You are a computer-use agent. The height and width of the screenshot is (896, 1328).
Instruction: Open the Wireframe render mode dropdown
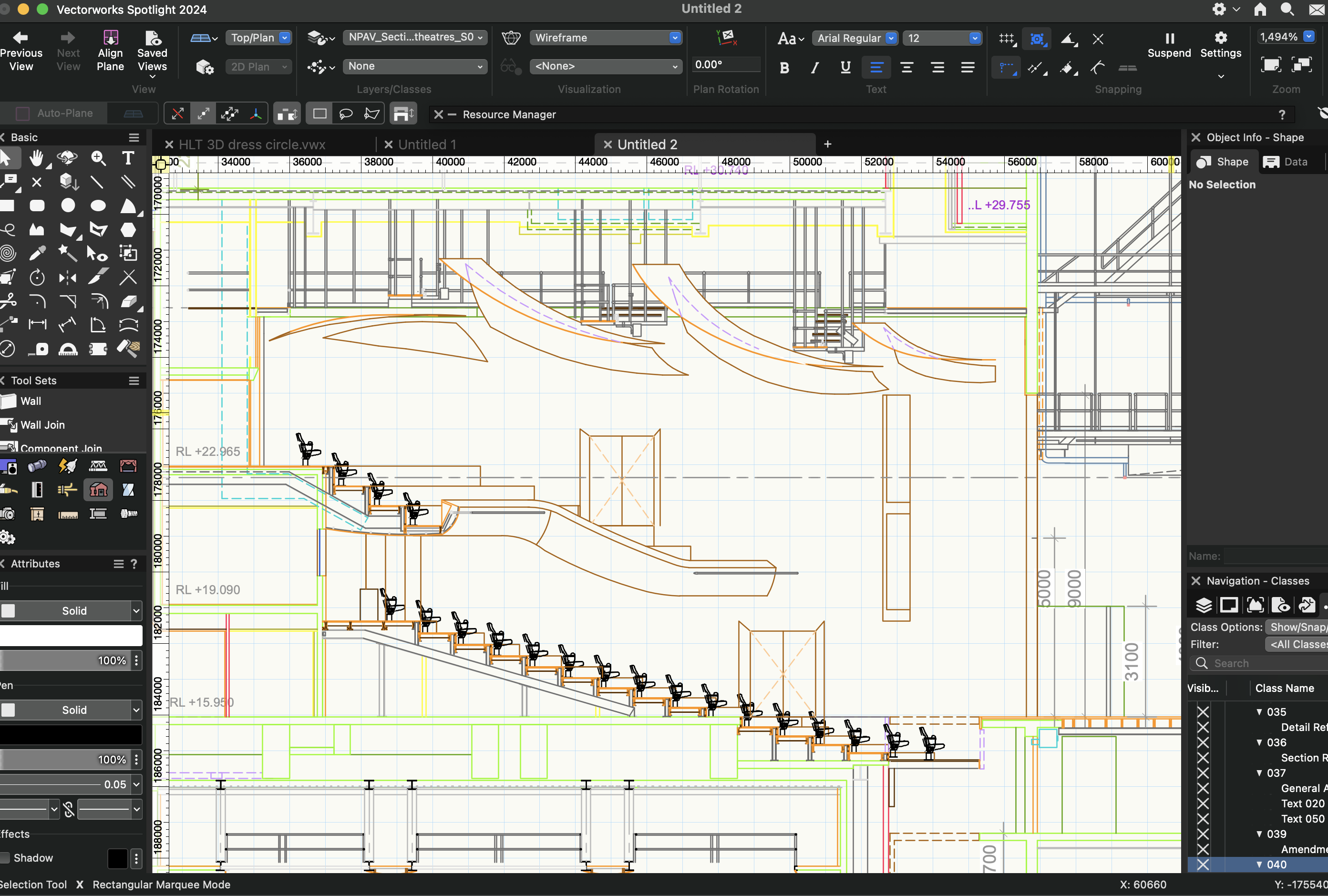pyautogui.click(x=605, y=38)
